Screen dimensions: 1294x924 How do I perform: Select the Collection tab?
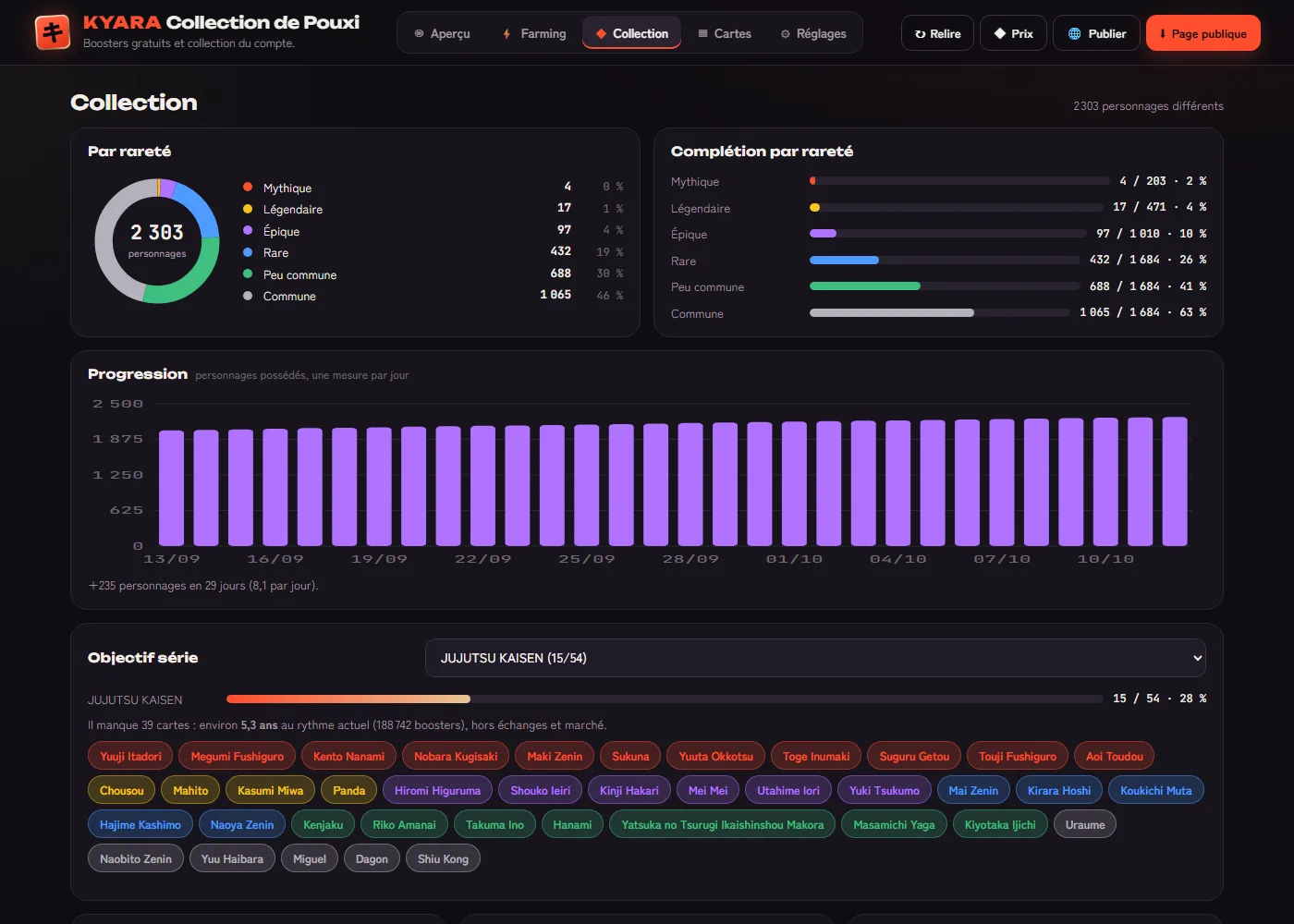(632, 33)
